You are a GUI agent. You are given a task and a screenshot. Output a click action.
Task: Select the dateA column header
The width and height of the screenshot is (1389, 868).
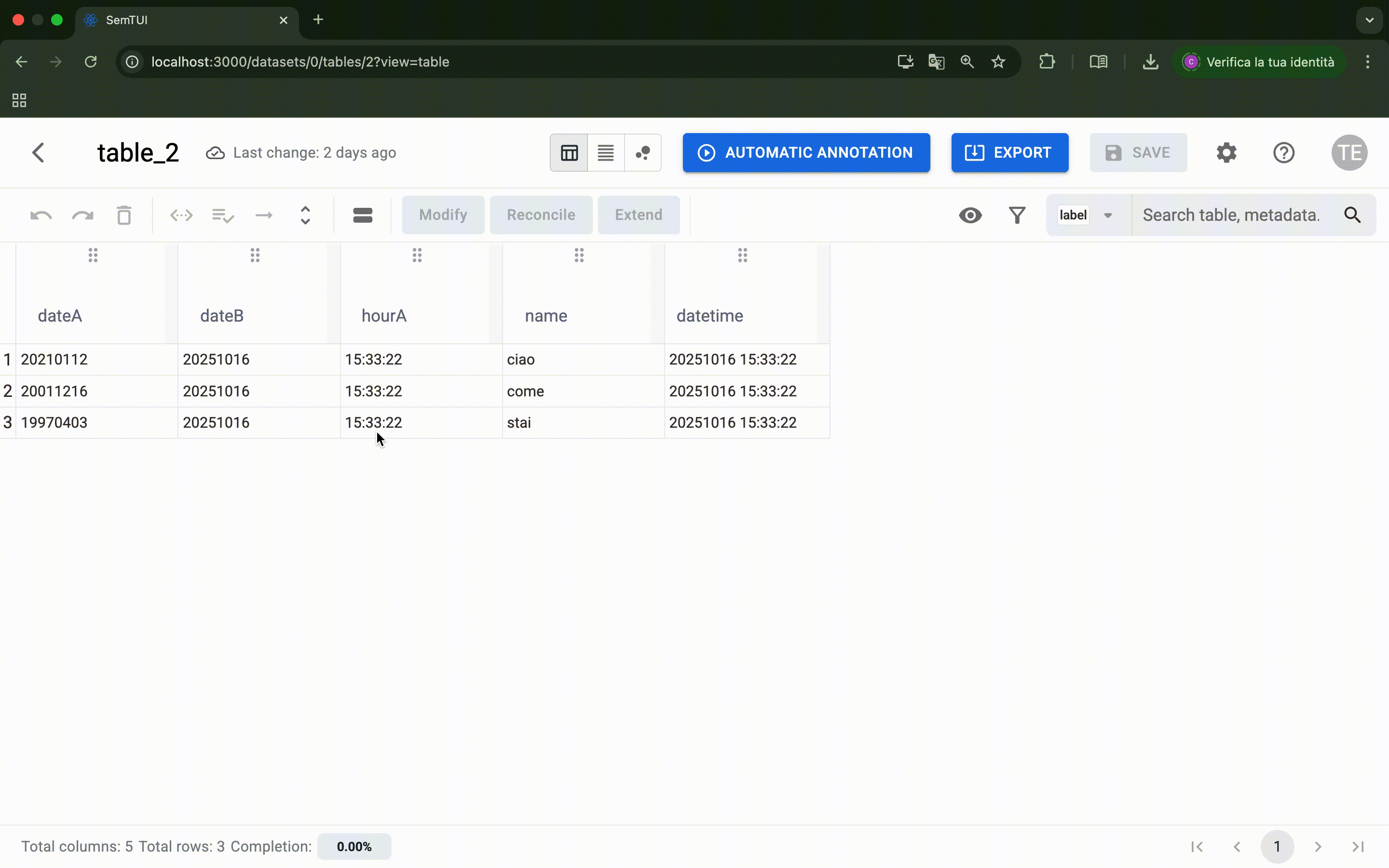[x=60, y=316]
